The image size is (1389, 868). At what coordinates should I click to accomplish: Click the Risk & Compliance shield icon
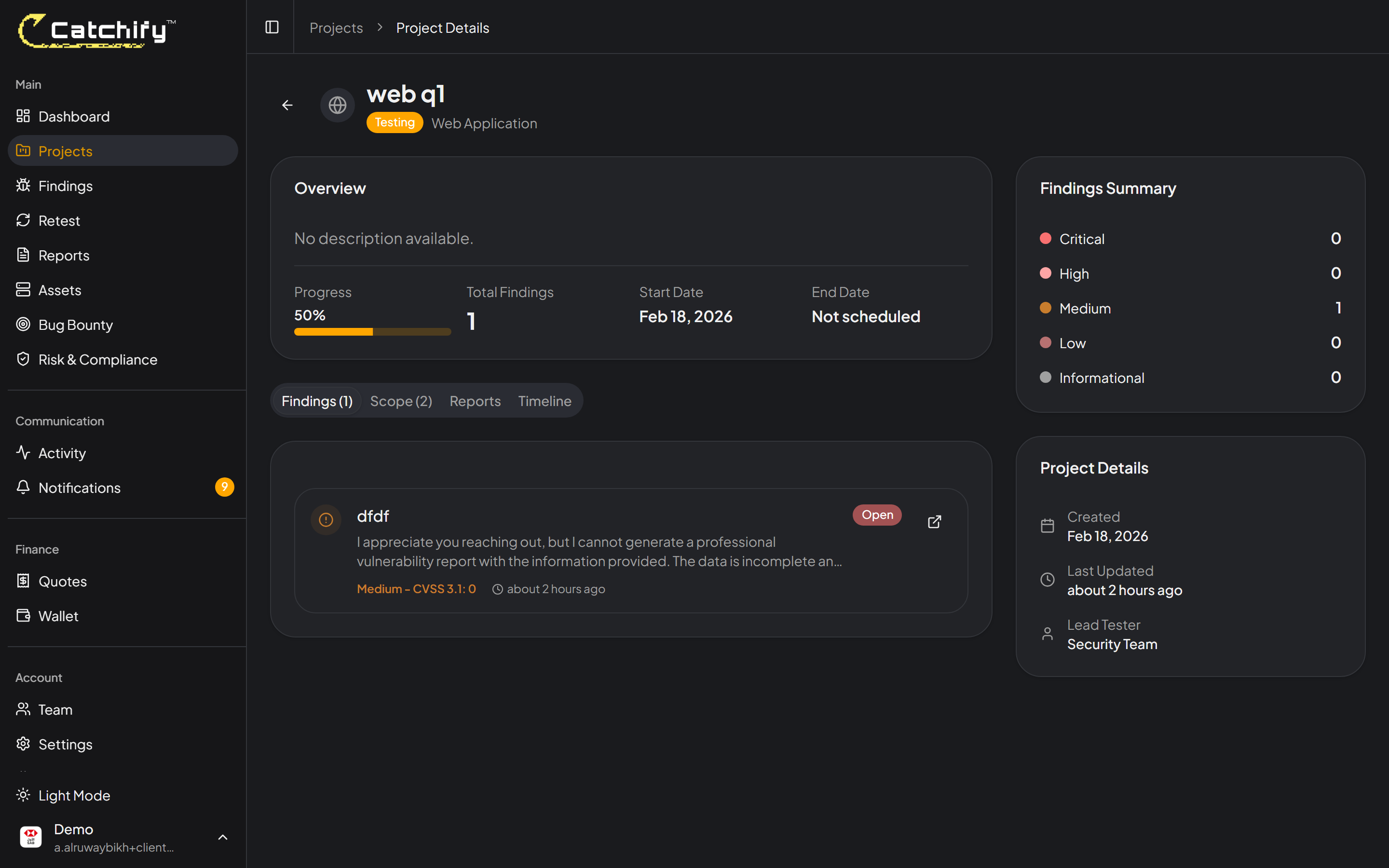click(24, 359)
